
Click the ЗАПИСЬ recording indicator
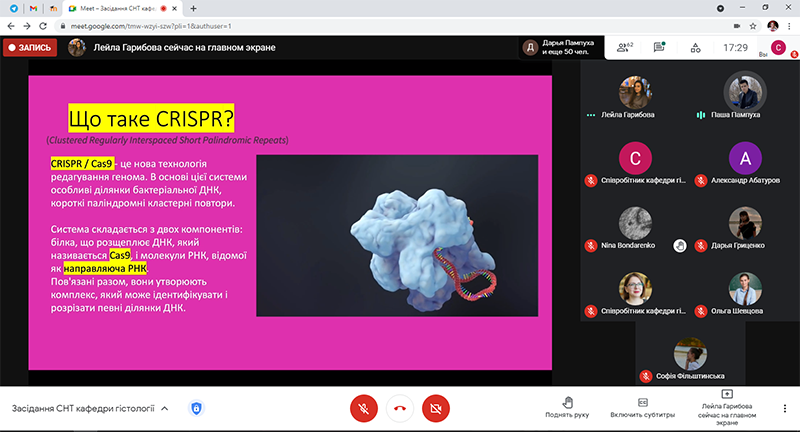29,47
